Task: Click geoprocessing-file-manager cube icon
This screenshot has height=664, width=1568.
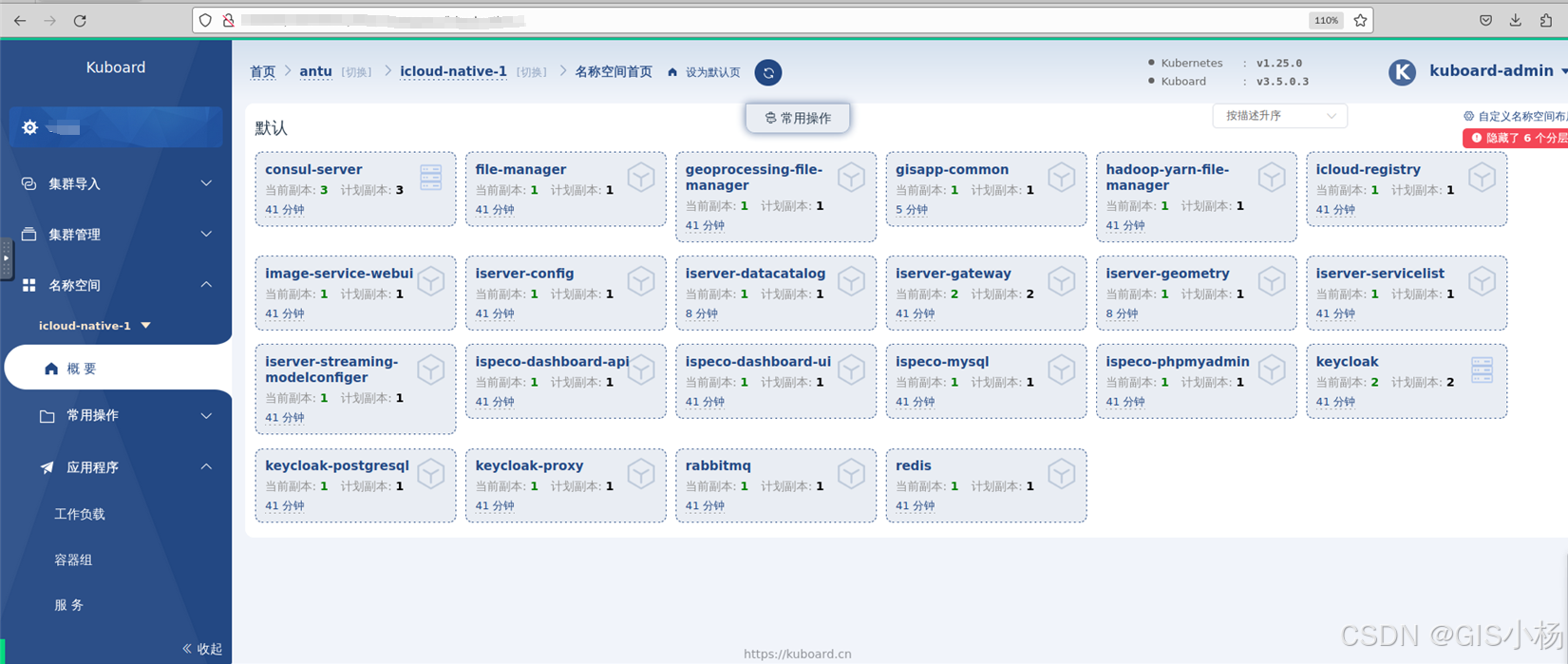Action: [x=851, y=177]
